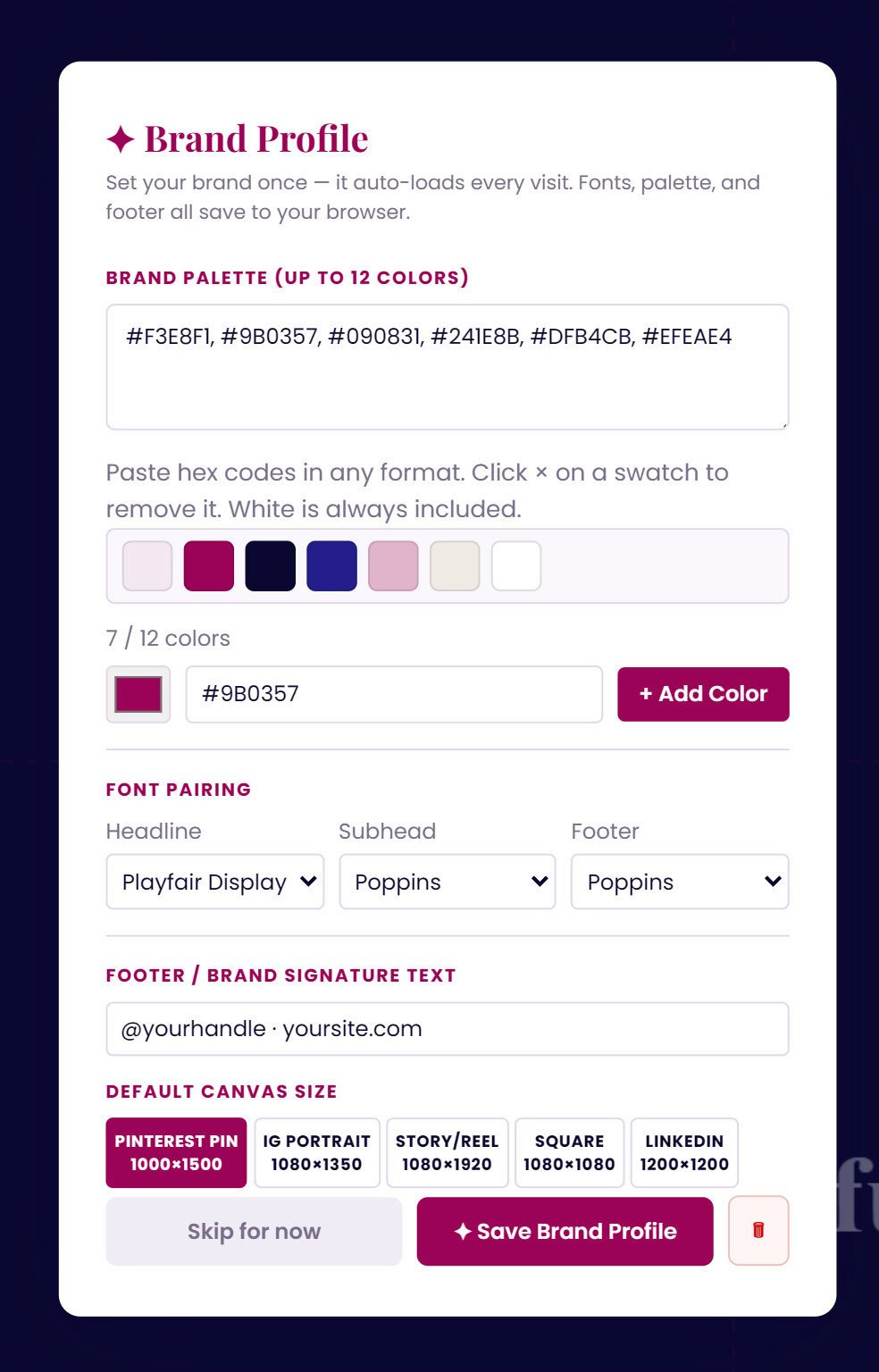Select the IG Portrait 1080×1350 canvas size
The width and height of the screenshot is (879, 1372).
(317, 1152)
